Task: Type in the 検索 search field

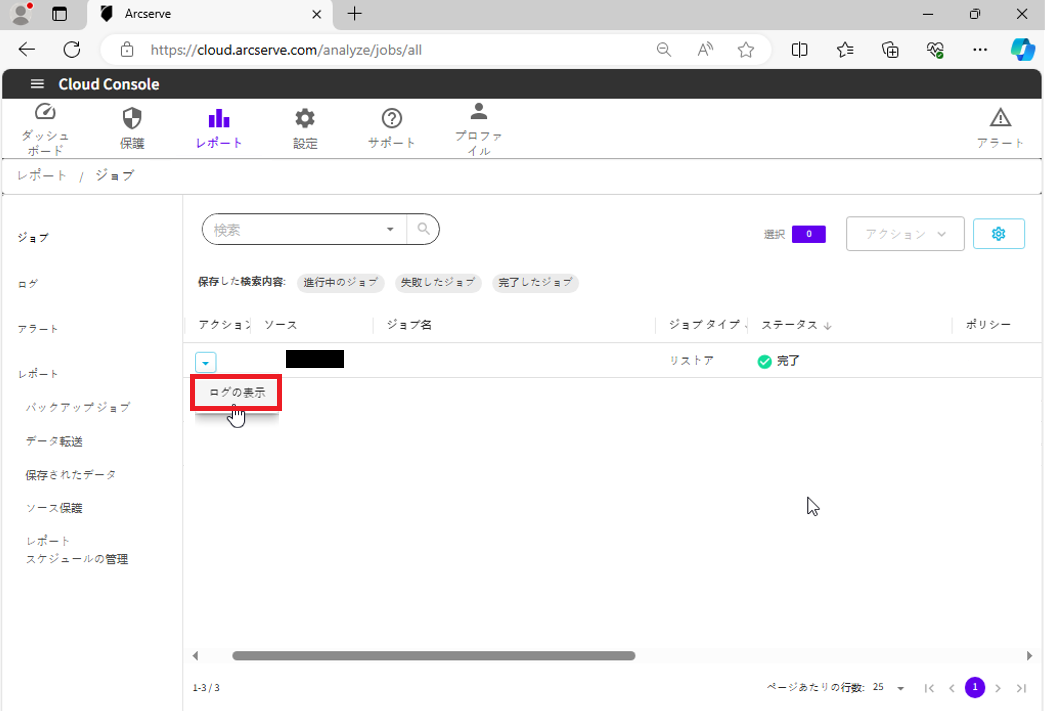Action: tap(295, 229)
